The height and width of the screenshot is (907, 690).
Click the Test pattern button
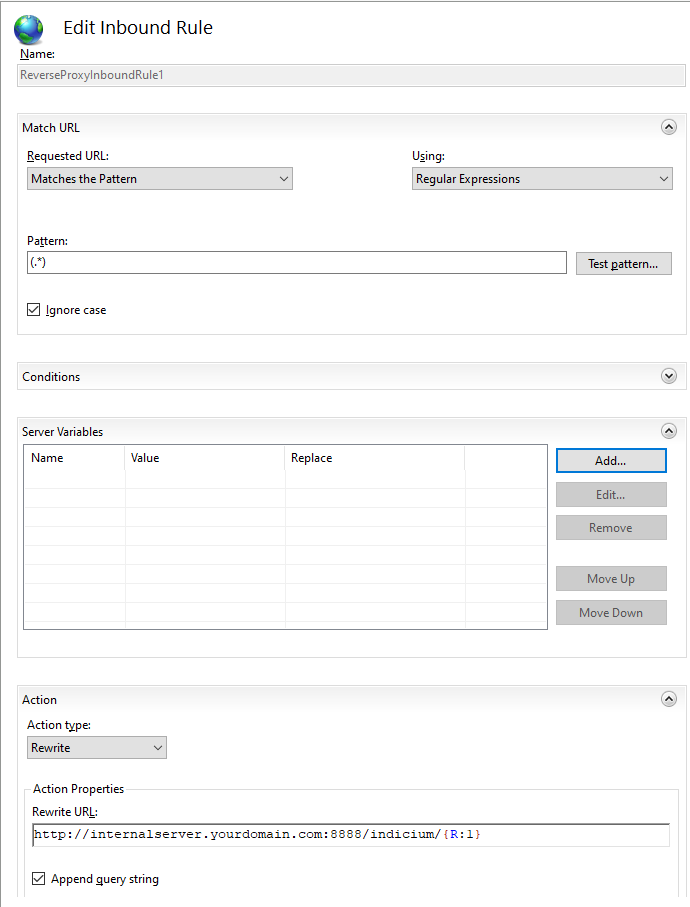(x=623, y=264)
